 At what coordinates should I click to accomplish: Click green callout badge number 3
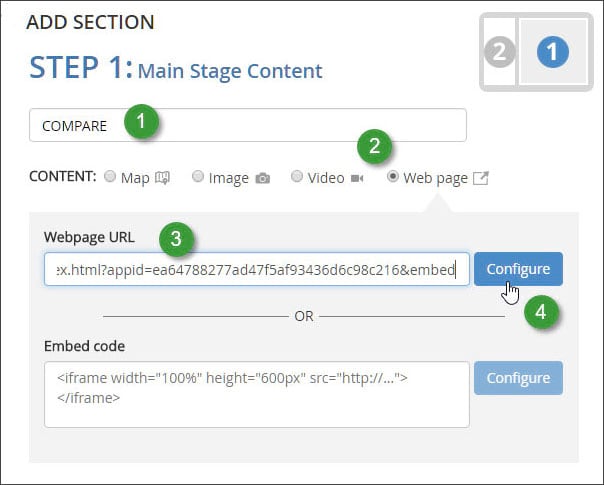[x=176, y=238]
